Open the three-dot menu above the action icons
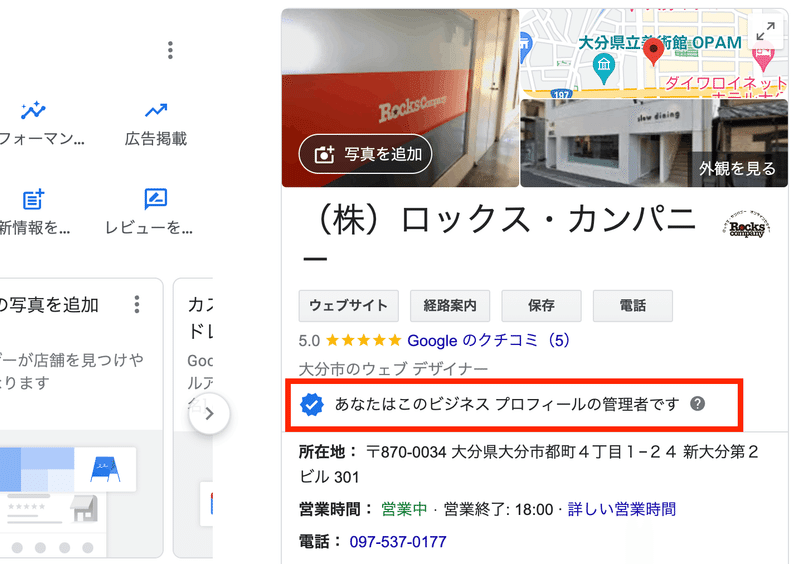This screenshot has width=800, height=564. [x=170, y=50]
